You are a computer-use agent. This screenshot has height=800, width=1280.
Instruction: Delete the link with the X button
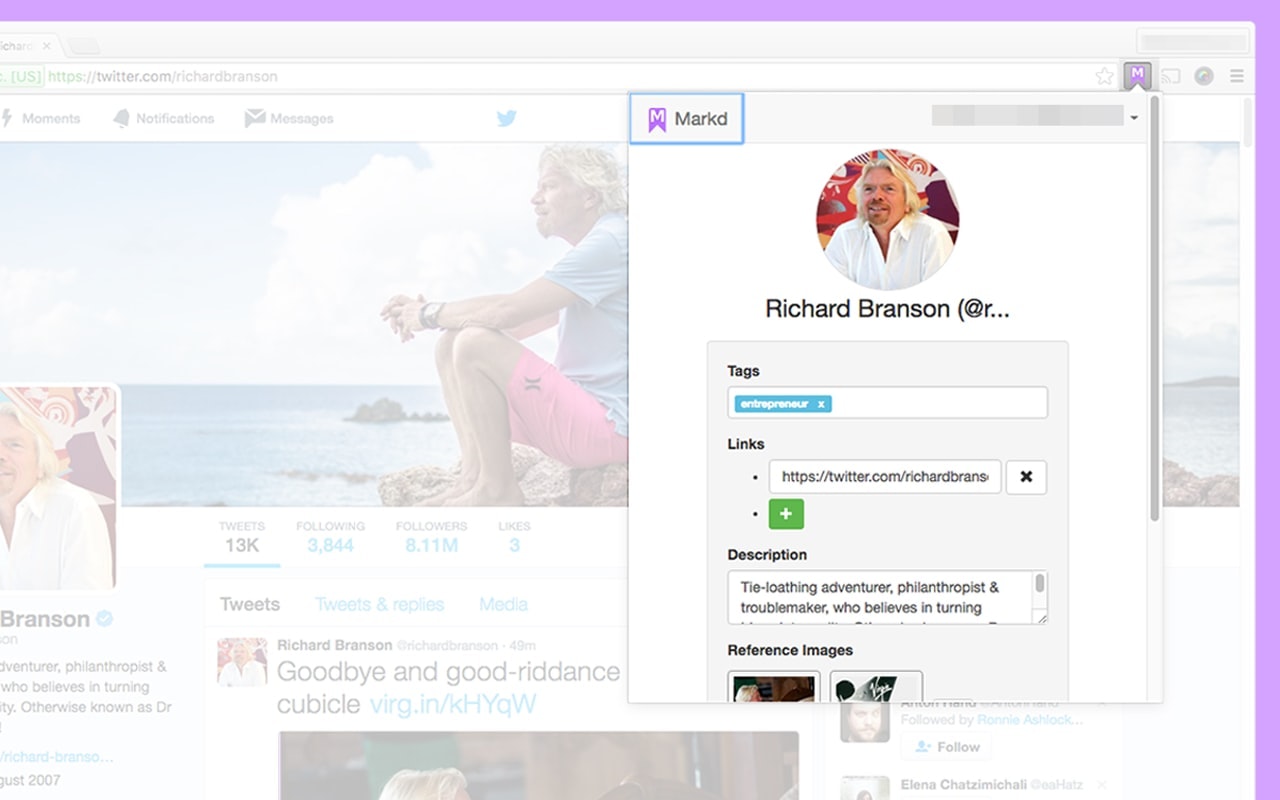point(1026,477)
